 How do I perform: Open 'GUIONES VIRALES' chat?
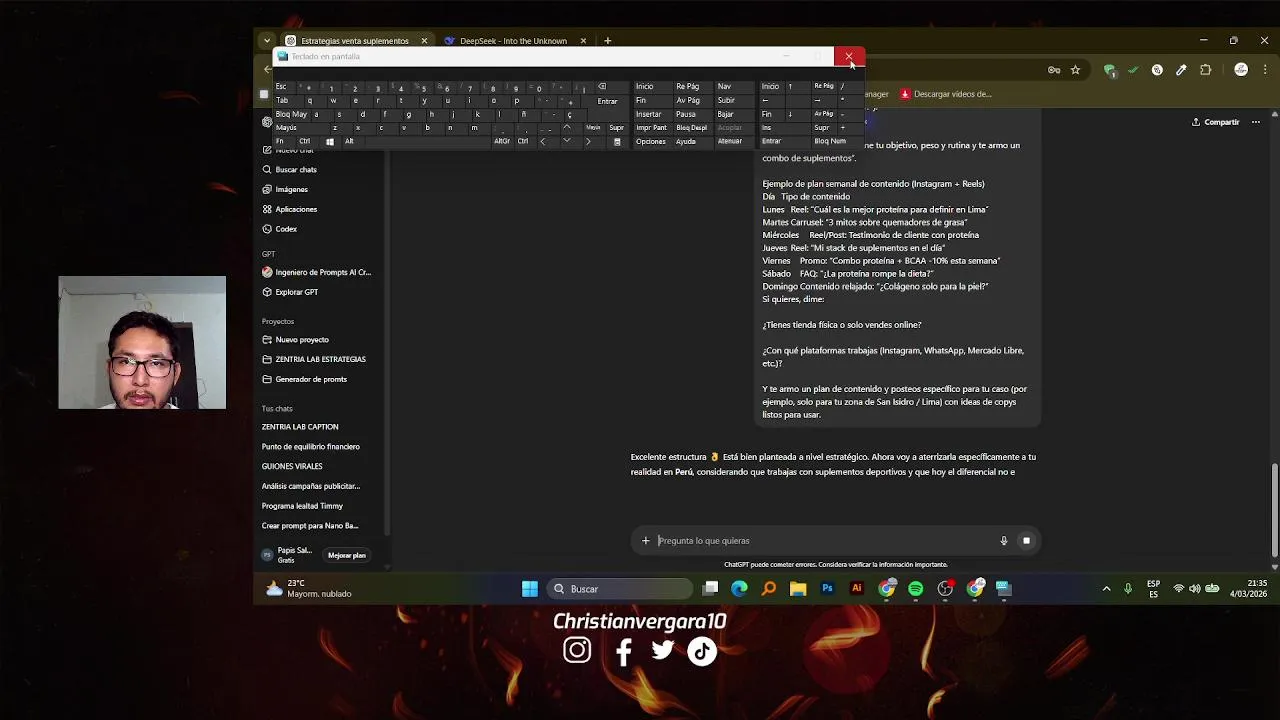pos(292,466)
